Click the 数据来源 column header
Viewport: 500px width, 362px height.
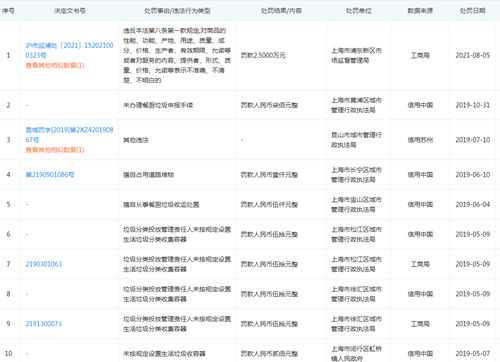click(x=420, y=11)
